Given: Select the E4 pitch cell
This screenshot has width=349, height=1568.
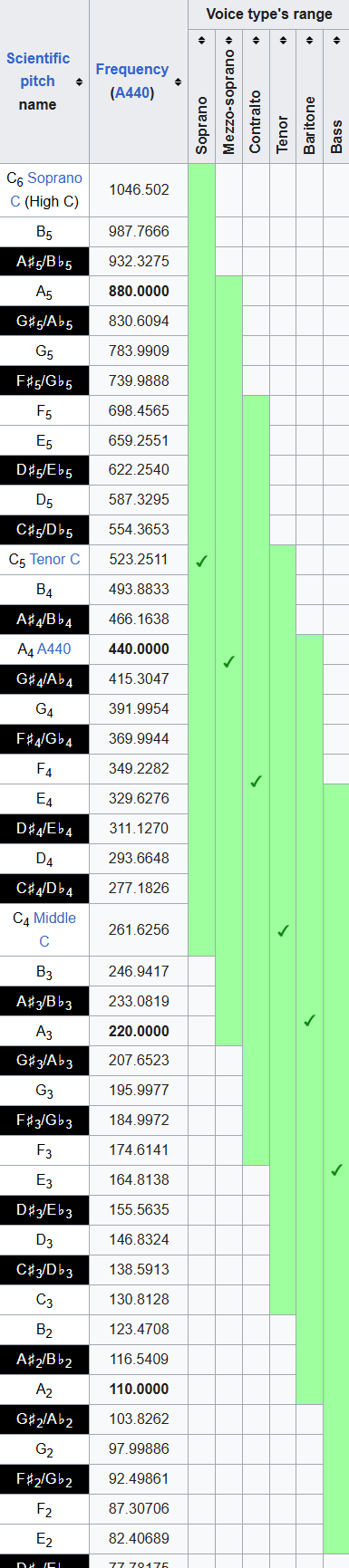Looking at the screenshot, I should 44,799.
